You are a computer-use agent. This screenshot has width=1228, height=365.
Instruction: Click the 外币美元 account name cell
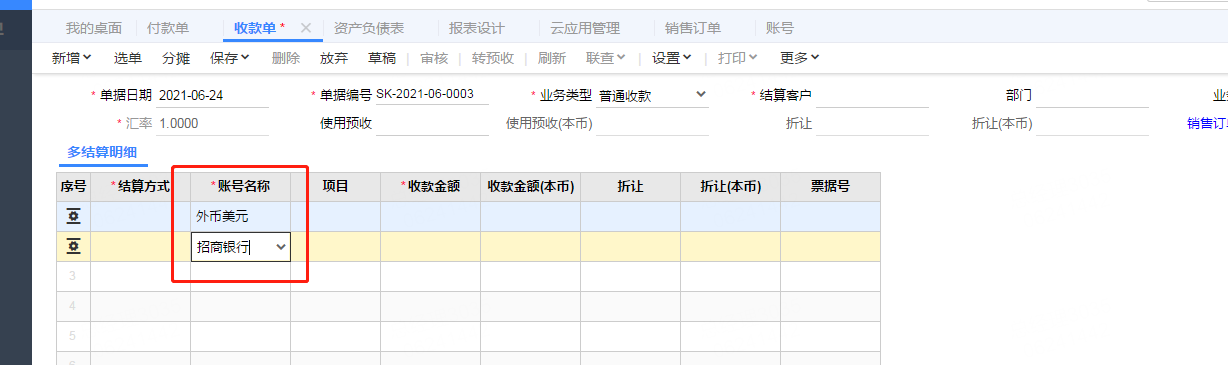(241, 217)
